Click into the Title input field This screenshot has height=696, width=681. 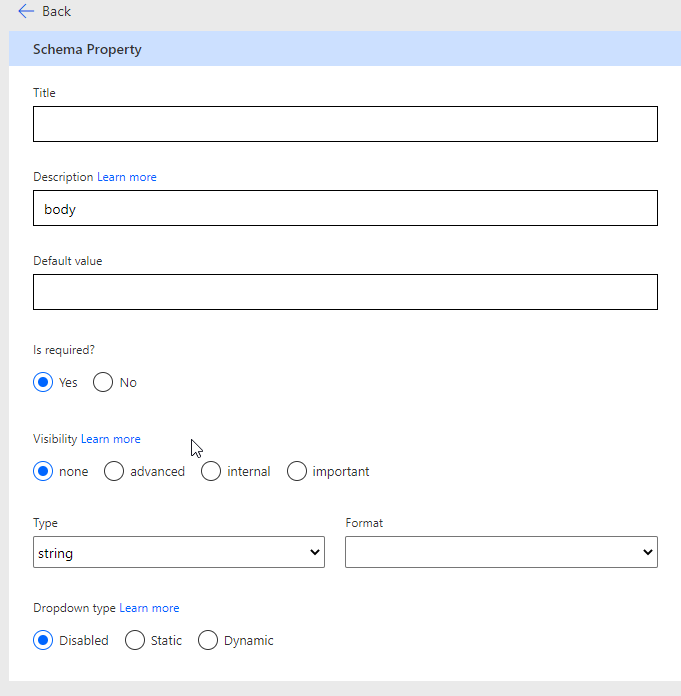[x=345, y=124]
